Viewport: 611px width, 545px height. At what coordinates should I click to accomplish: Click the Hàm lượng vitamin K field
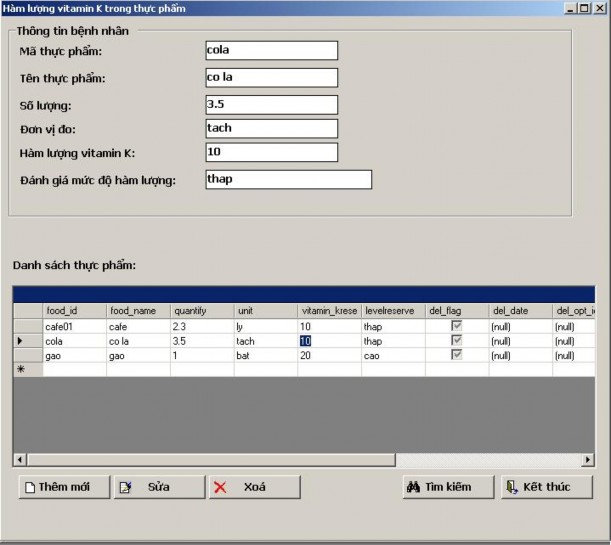[271, 152]
